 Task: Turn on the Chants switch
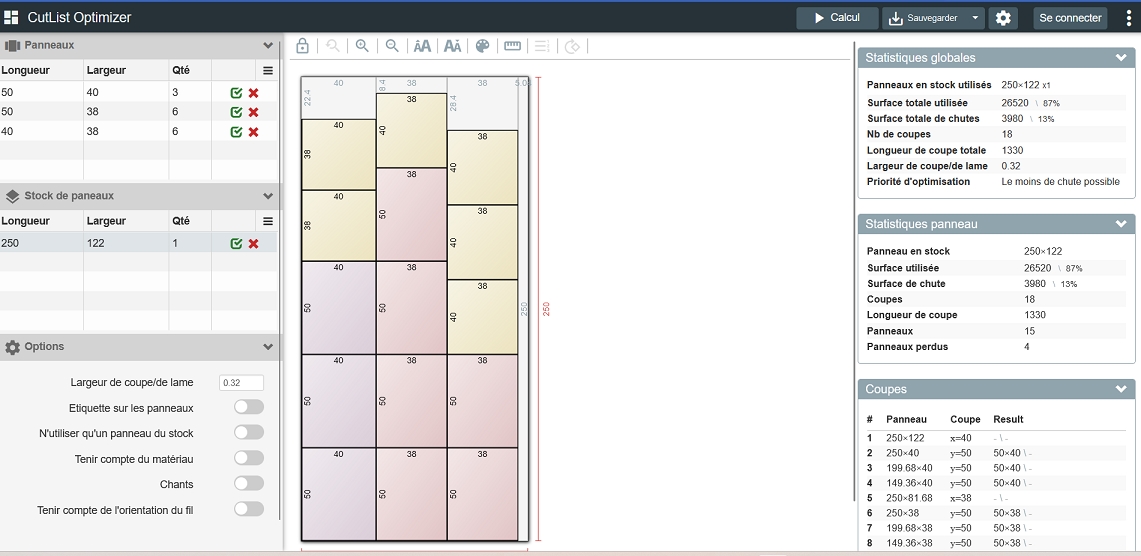[249, 484]
